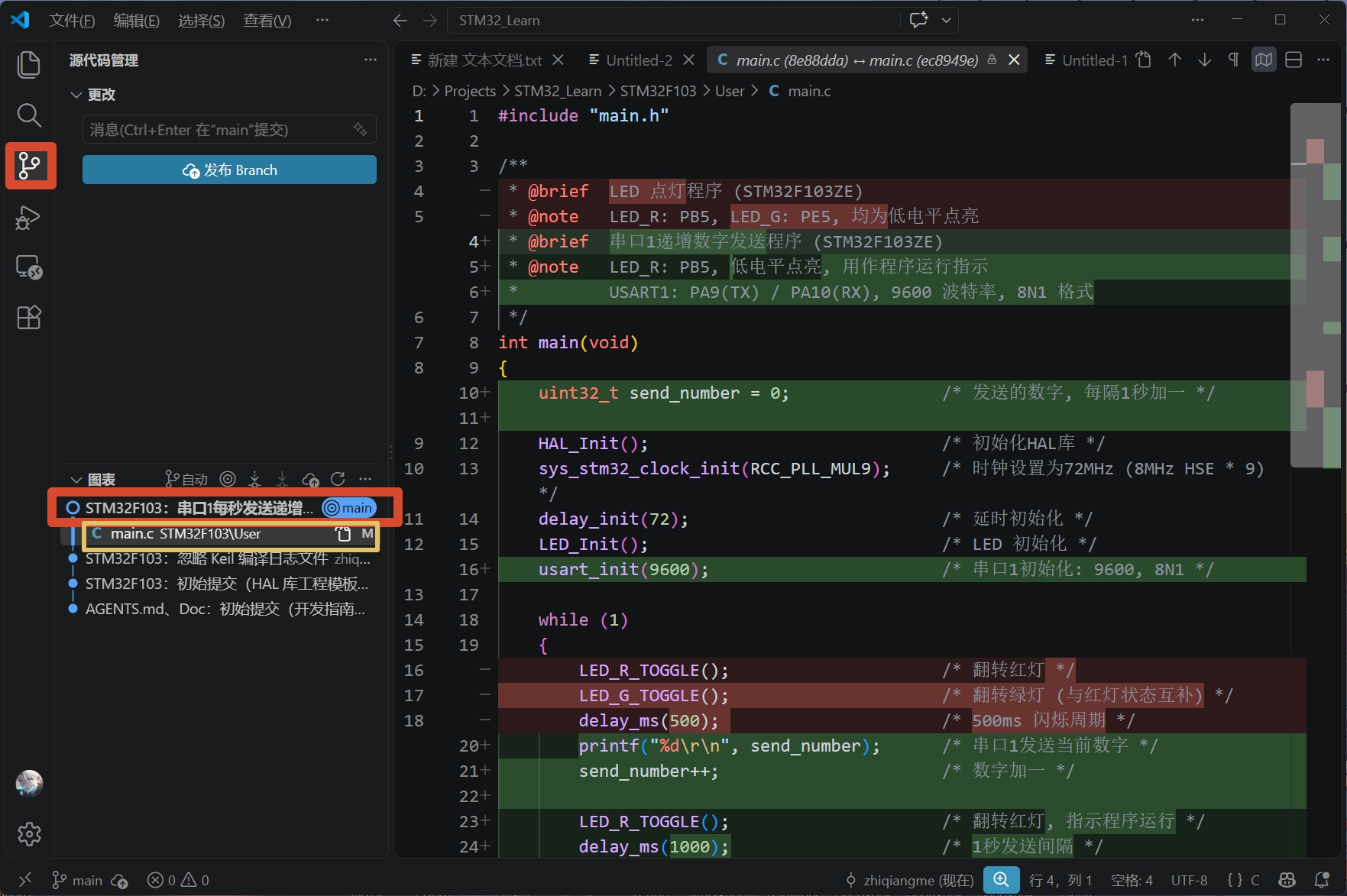Select commit 忽略 Keil 编译日志文件 in graph
The width and height of the screenshot is (1347, 896).
pos(227,558)
